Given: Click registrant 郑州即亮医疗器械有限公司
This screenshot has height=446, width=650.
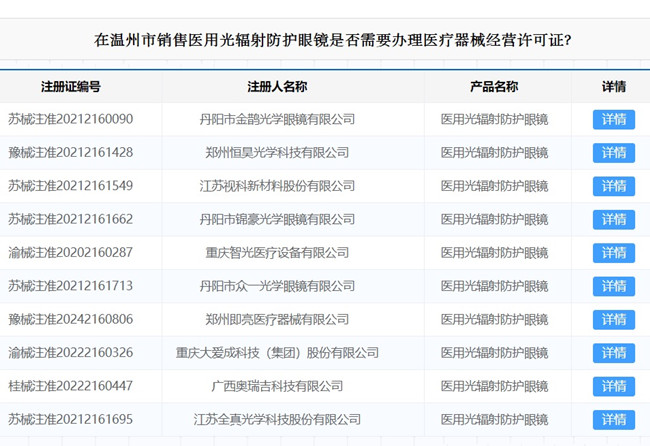Looking at the screenshot, I should pyautogui.click(x=277, y=320).
